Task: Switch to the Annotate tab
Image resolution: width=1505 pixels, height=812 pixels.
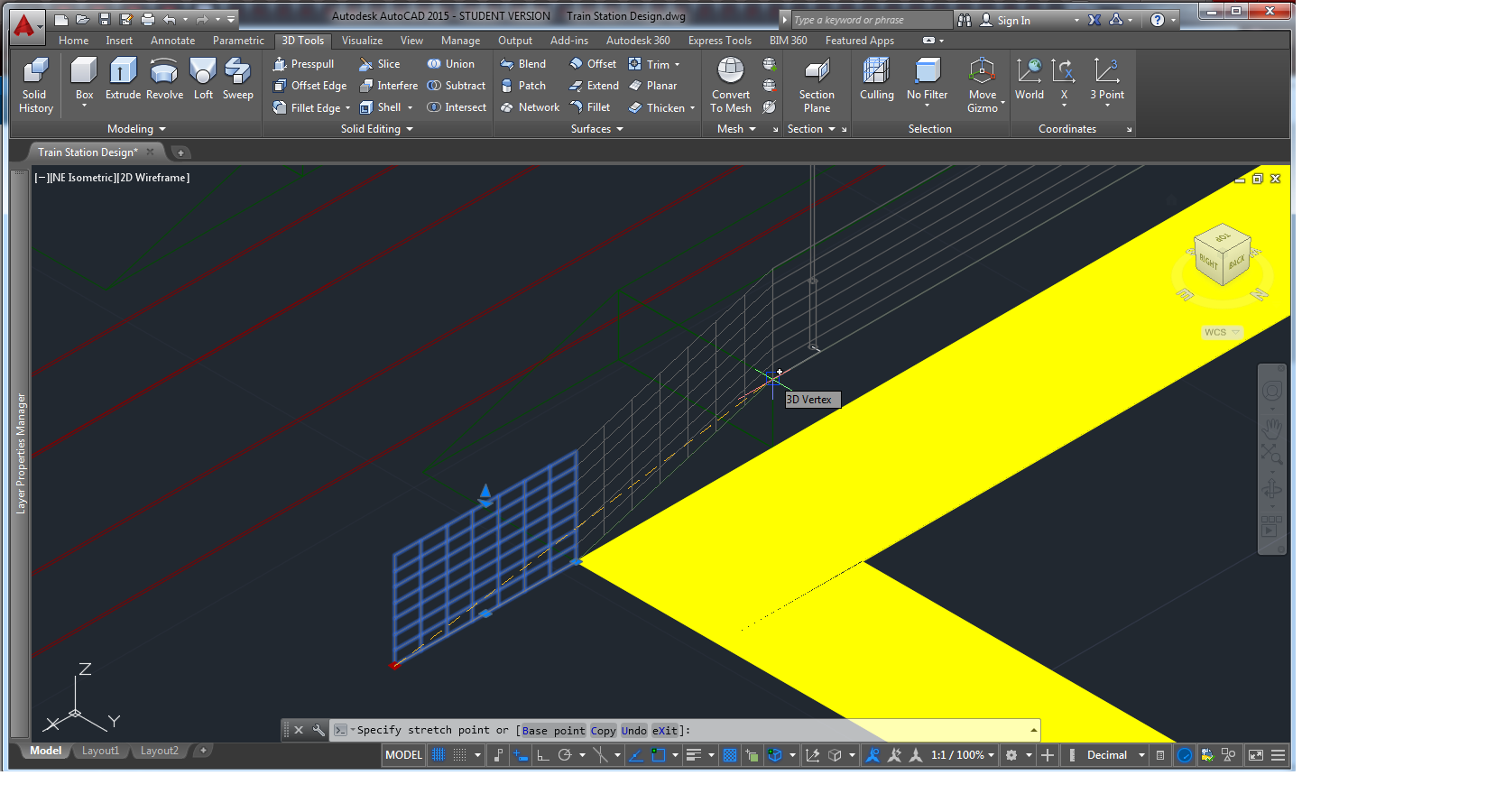Action: (x=172, y=41)
